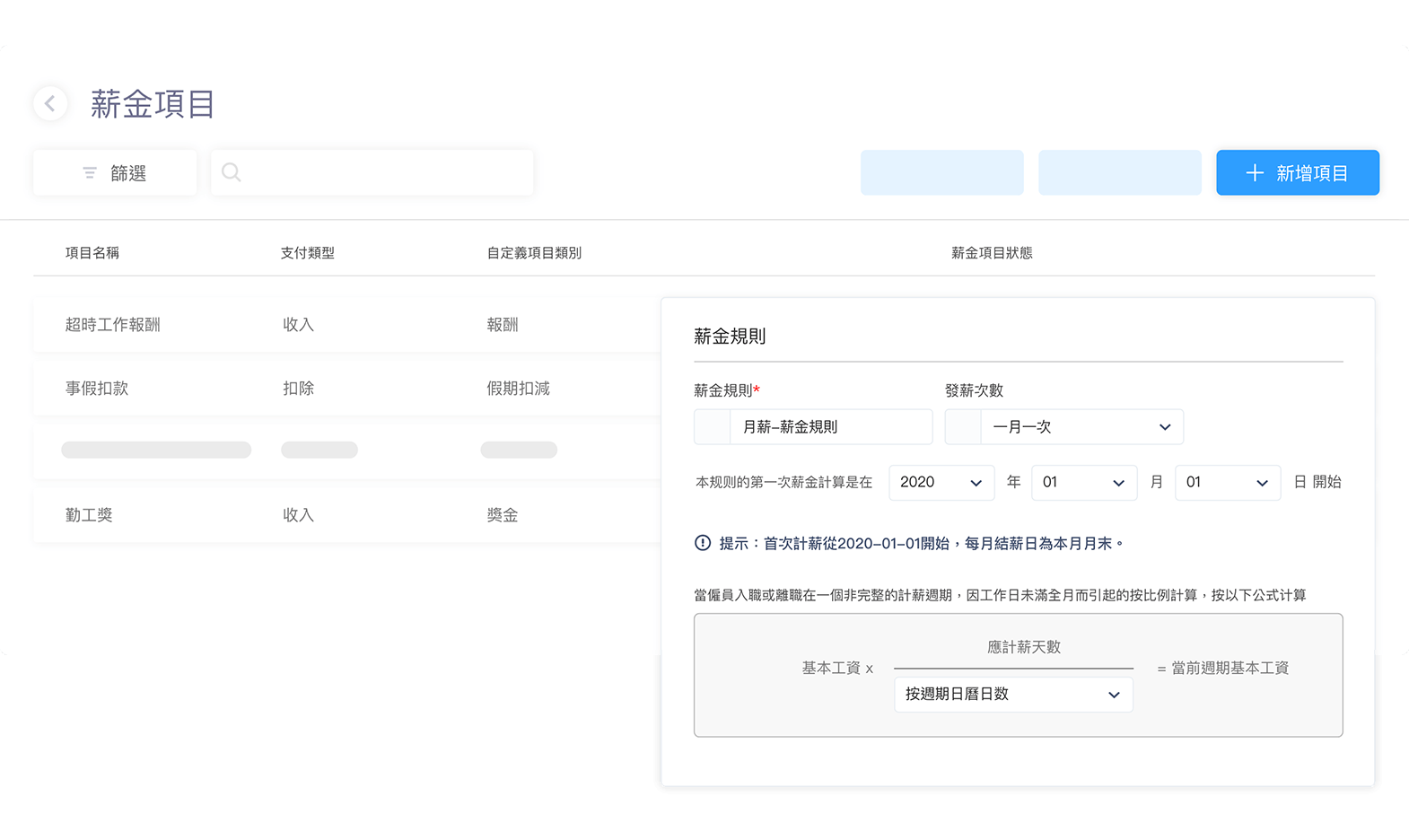Click the 自定義項目類別 column header
Image resolution: width=1409 pixels, height=840 pixels.
tap(534, 253)
